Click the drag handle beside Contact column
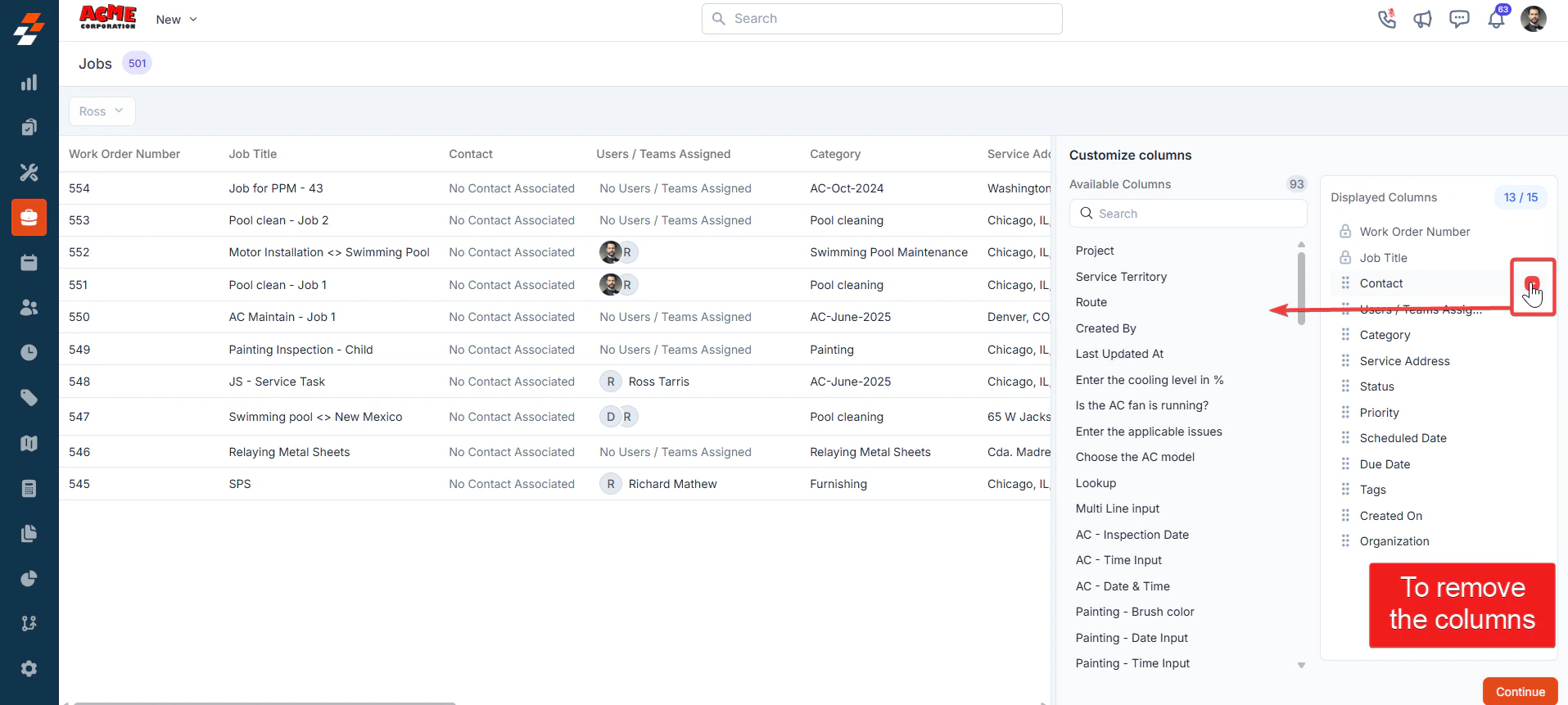The image size is (1568, 705). pyautogui.click(x=1345, y=283)
